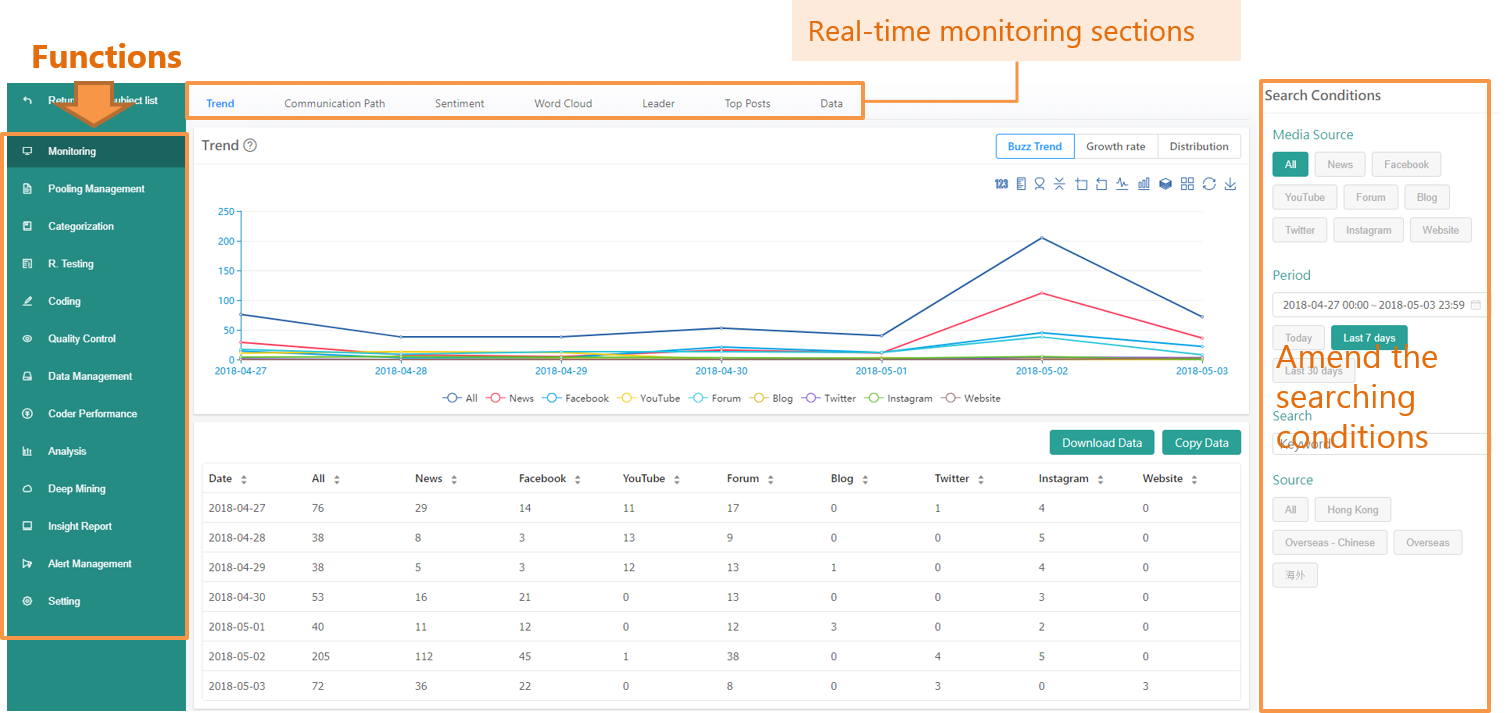Click the Period calendar icon
The width and height of the screenshot is (1507, 713).
tap(1475, 305)
